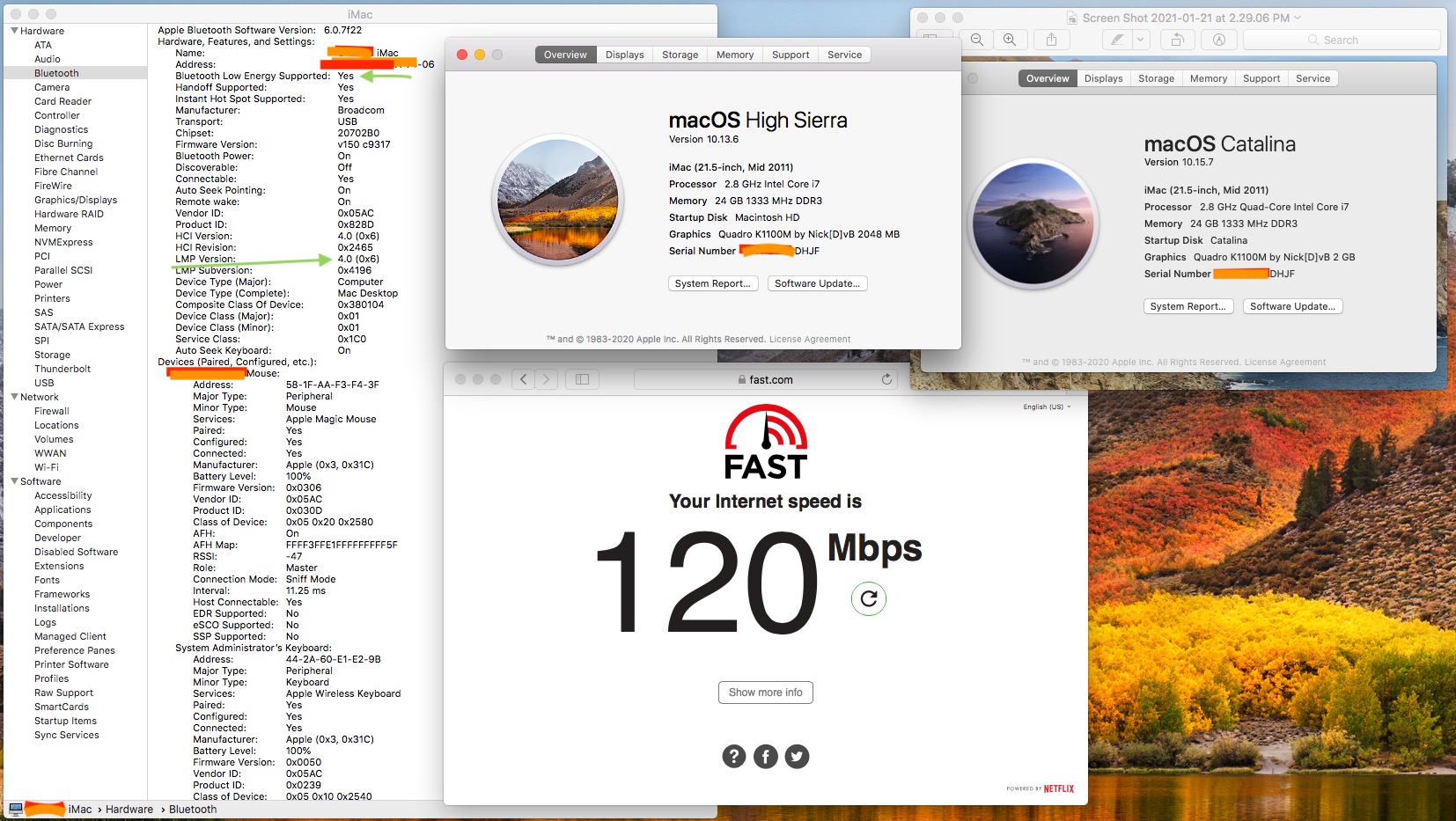1456x821 pixels.
Task: Go back in the Safari window
Action: pyautogui.click(x=524, y=379)
